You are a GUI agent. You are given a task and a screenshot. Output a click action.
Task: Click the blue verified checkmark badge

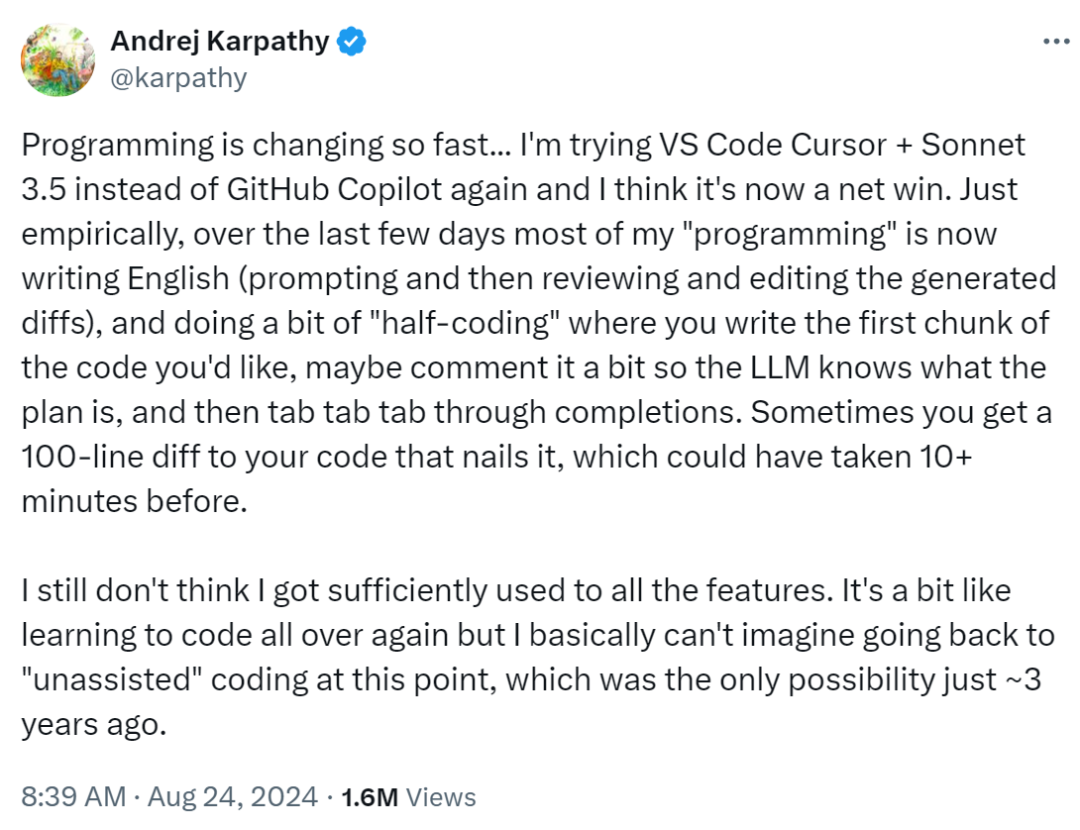coord(353,42)
